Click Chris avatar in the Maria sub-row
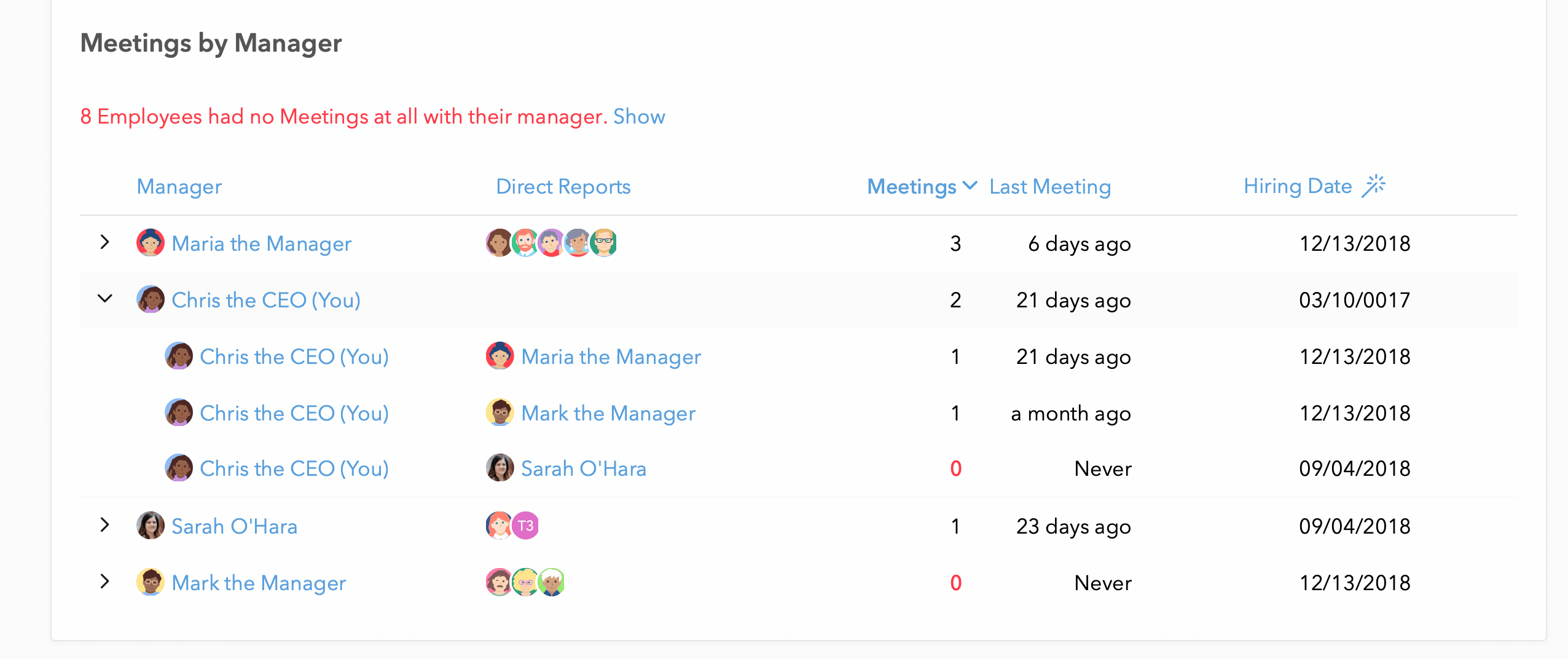This screenshot has height=659, width=1568. pyautogui.click(x=178, y=355)
